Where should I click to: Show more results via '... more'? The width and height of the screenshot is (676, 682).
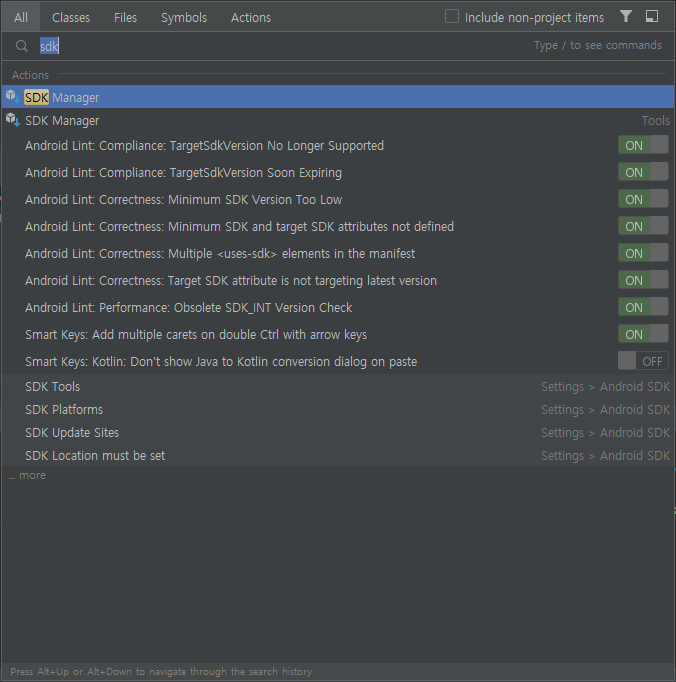coord(27,475)
